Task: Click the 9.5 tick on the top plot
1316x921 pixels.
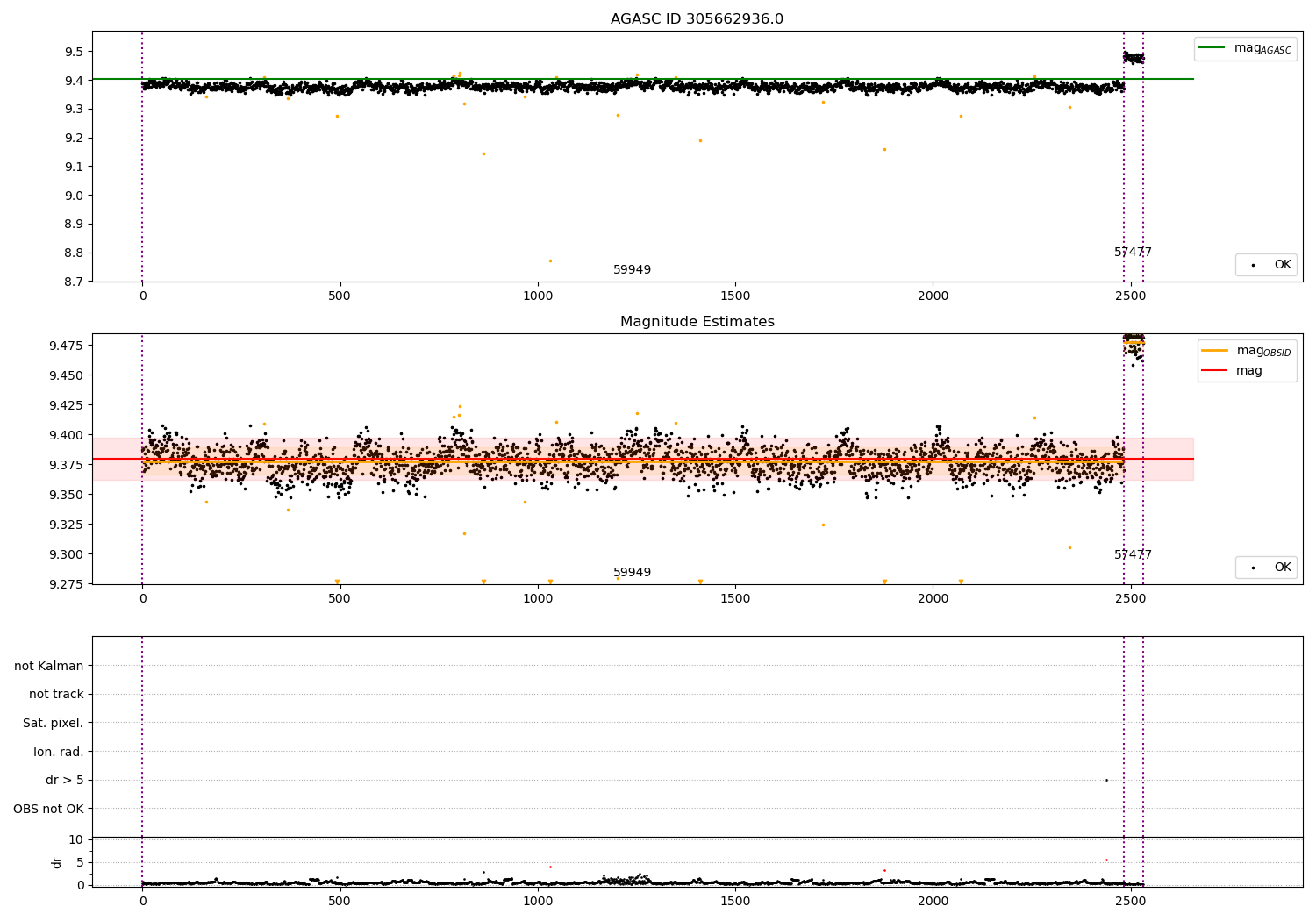Action: point(73,52)
